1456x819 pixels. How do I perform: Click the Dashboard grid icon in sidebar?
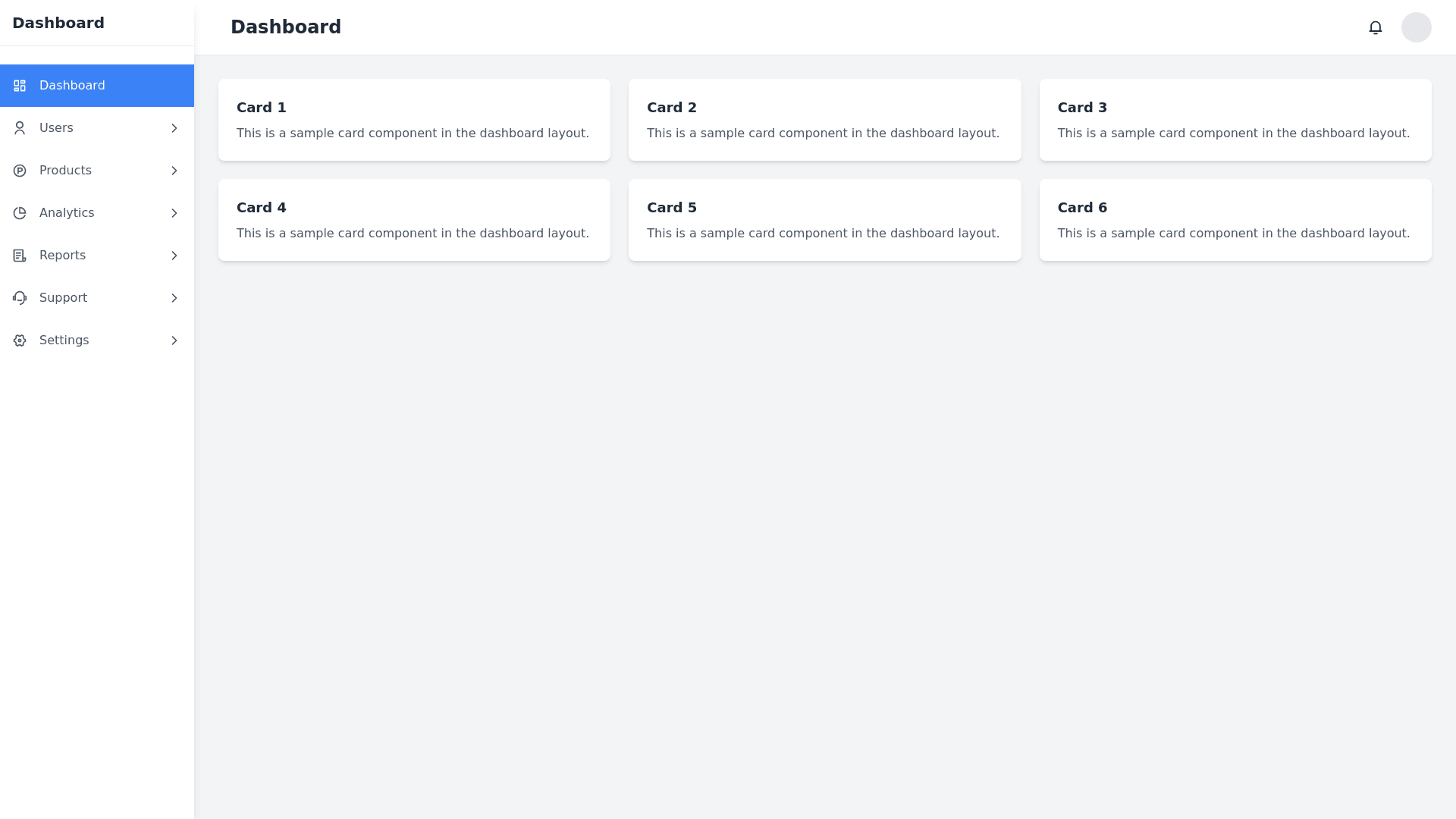coord(20,86)
